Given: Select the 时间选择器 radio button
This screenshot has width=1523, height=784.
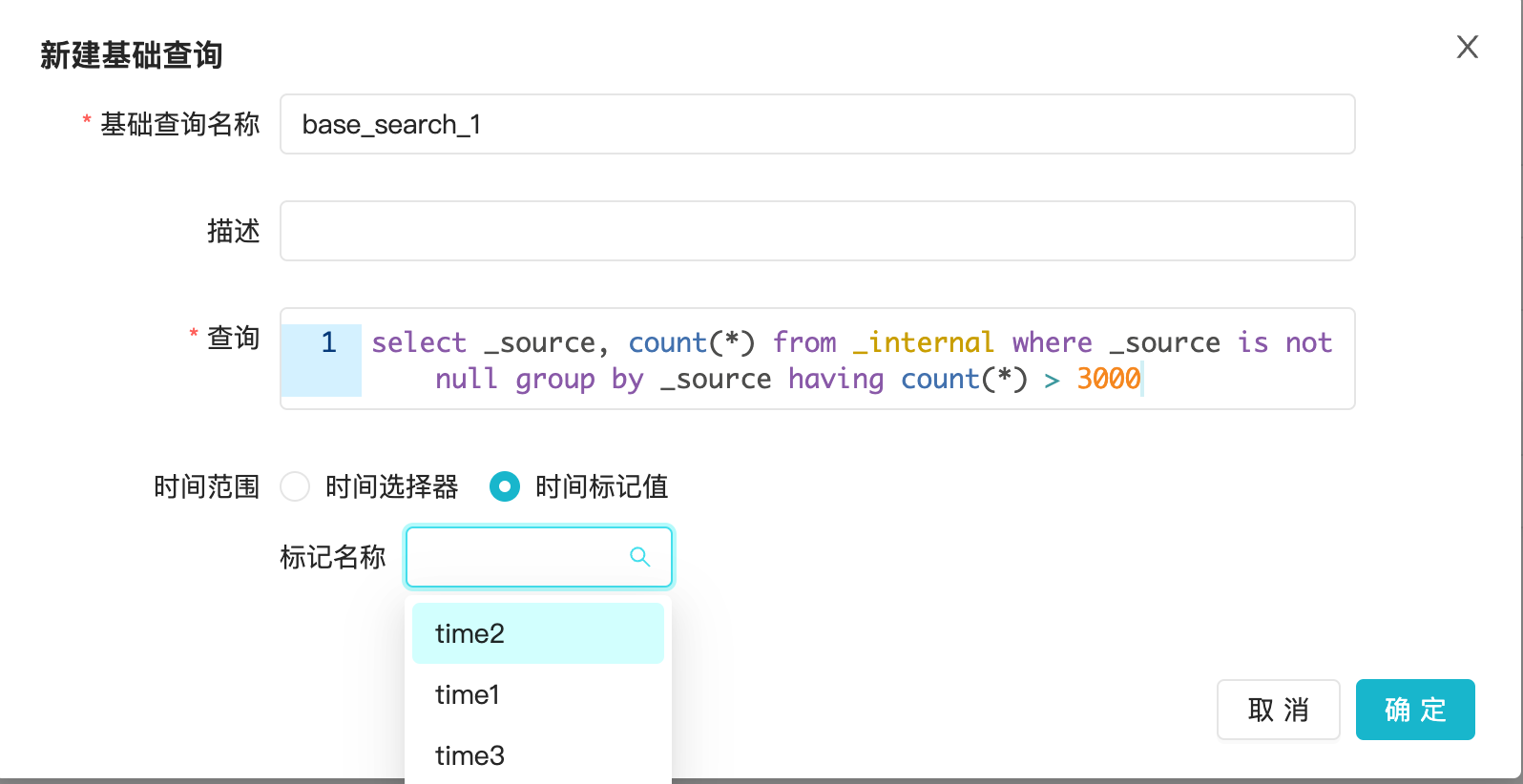Looking at the screenshot, I should point(295,486).
